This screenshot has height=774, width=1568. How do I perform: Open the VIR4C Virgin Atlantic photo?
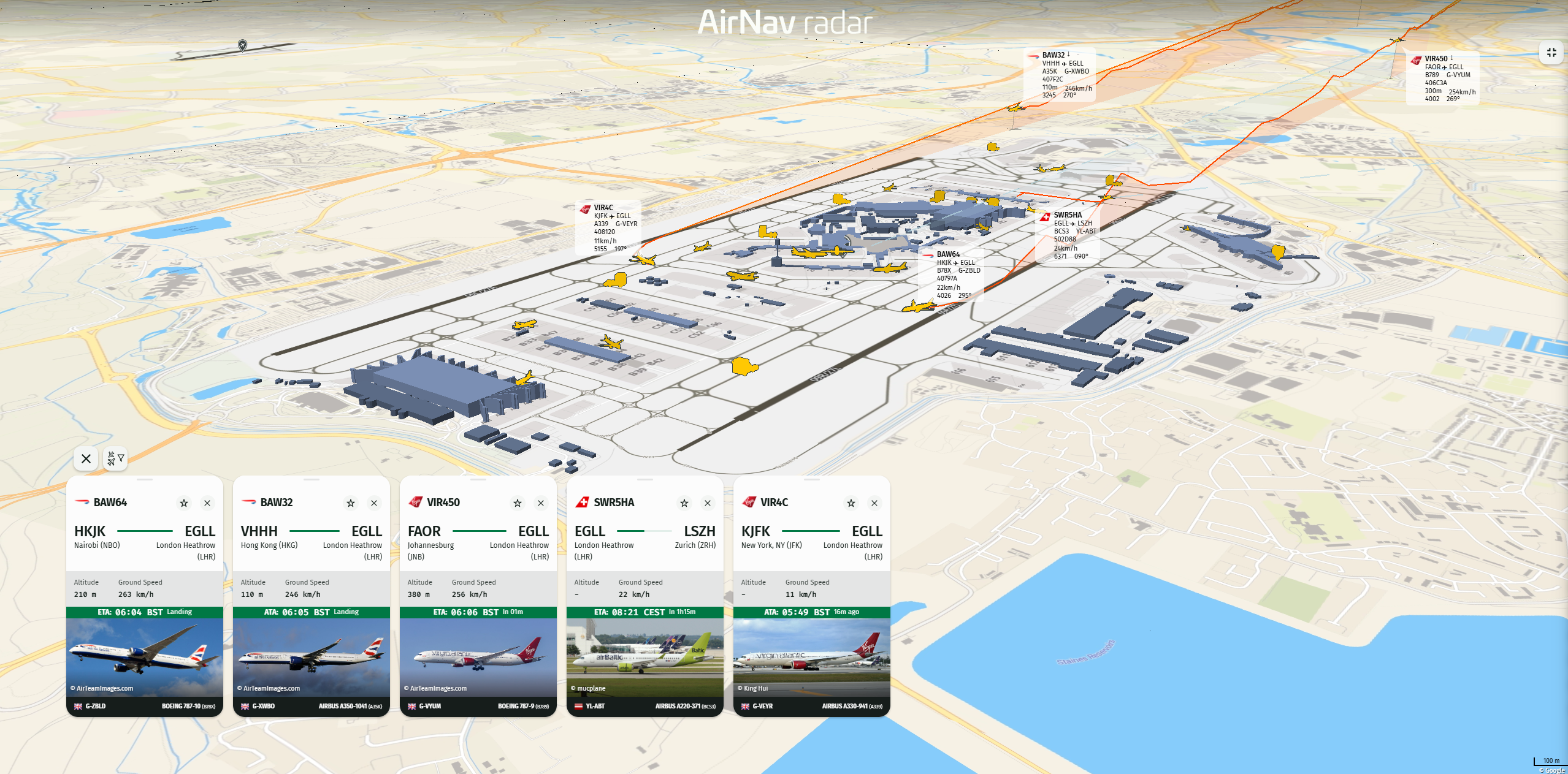click(x=812, y=657)
